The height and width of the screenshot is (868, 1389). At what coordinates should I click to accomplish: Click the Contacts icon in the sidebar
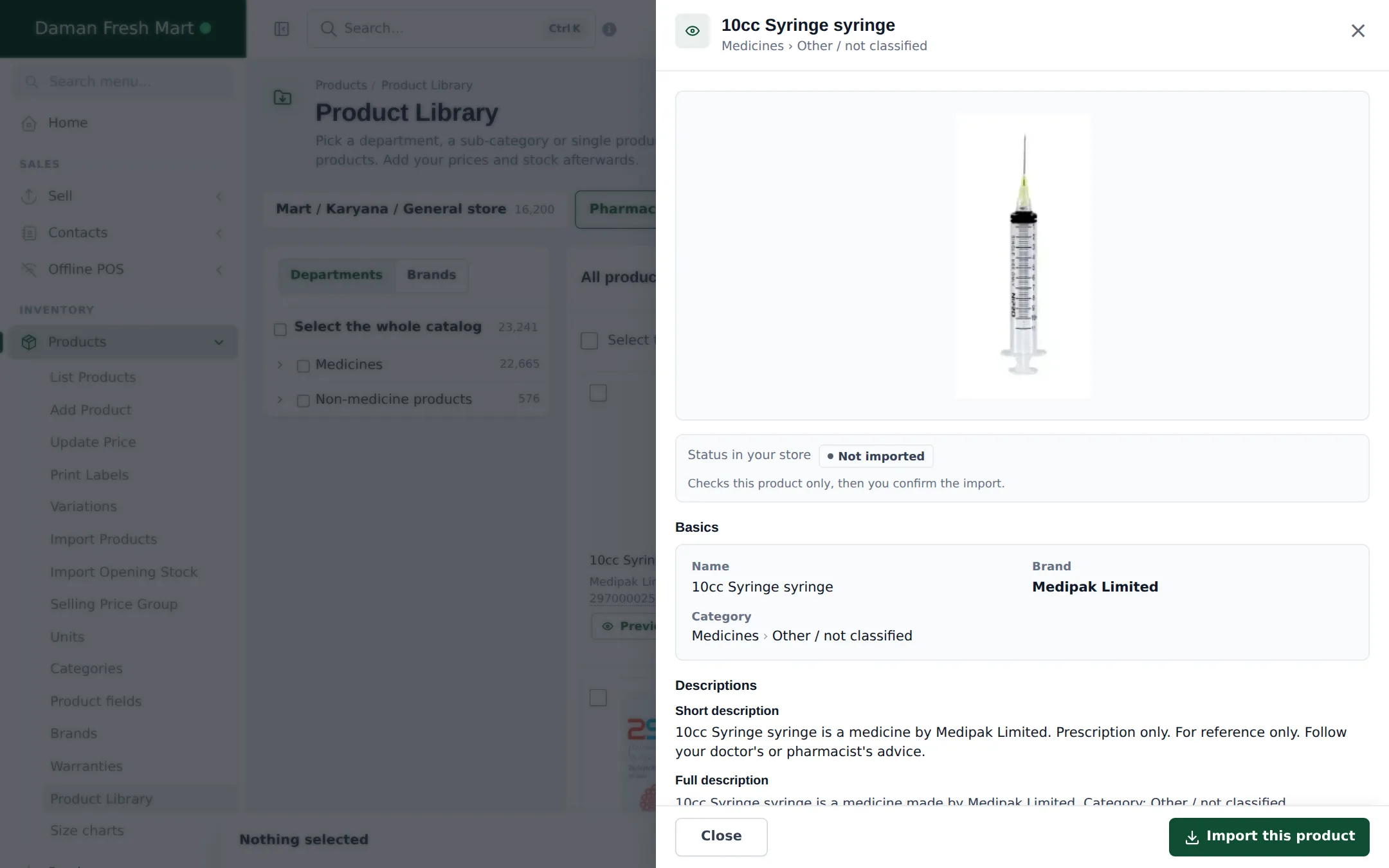coord(29,233)
